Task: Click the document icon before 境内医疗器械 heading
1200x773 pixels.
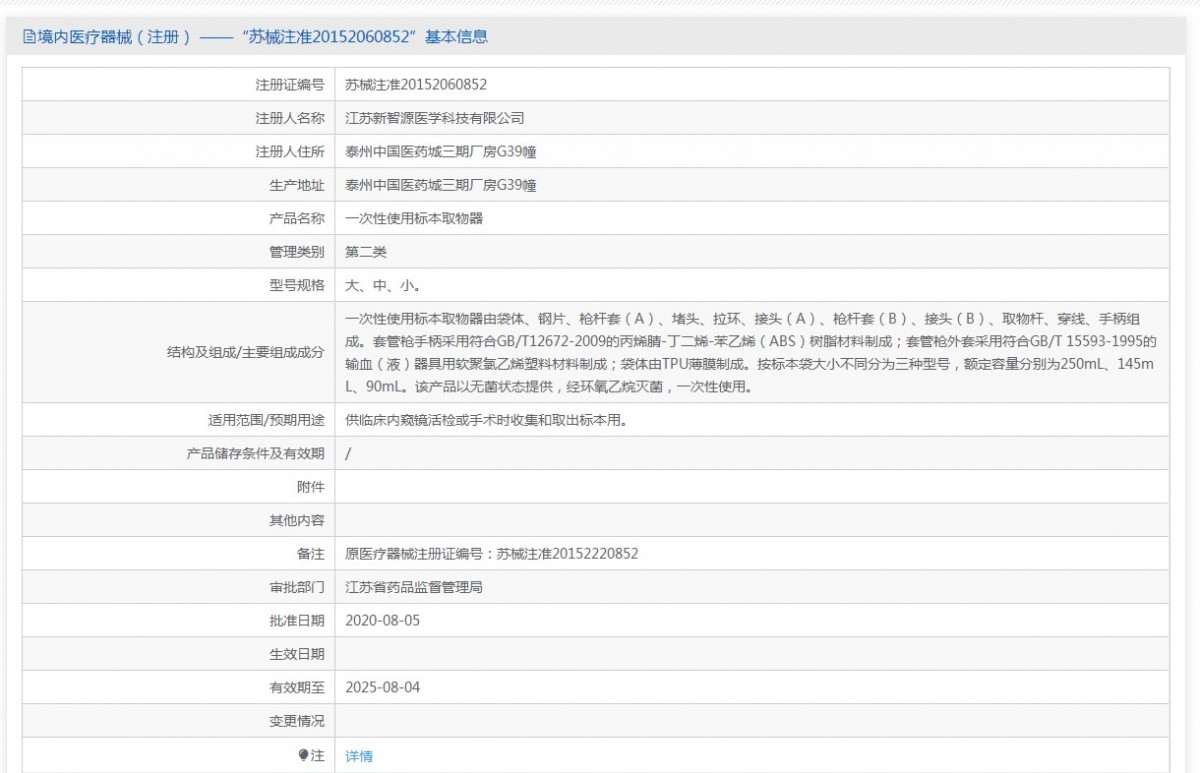Action: pos(29,38)
